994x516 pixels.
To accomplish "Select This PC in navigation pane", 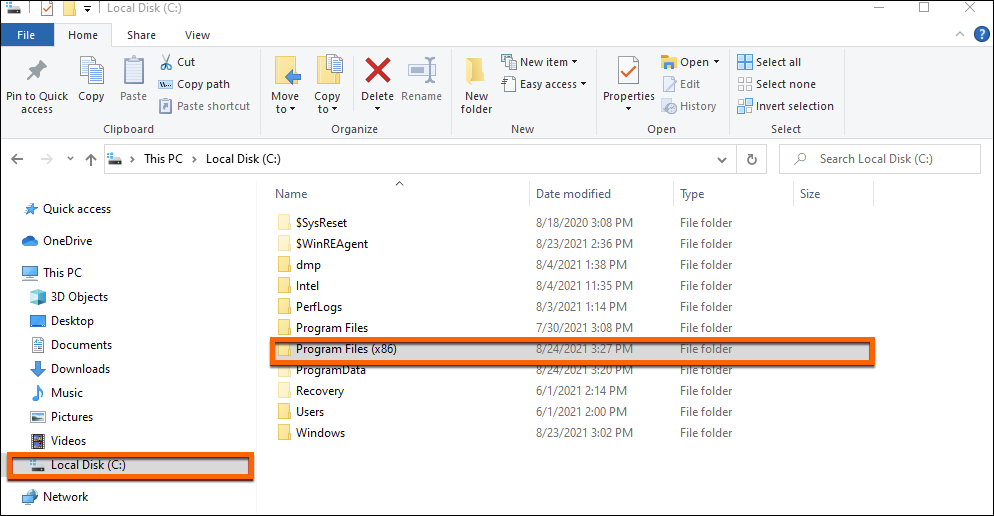I will (52, 273).
